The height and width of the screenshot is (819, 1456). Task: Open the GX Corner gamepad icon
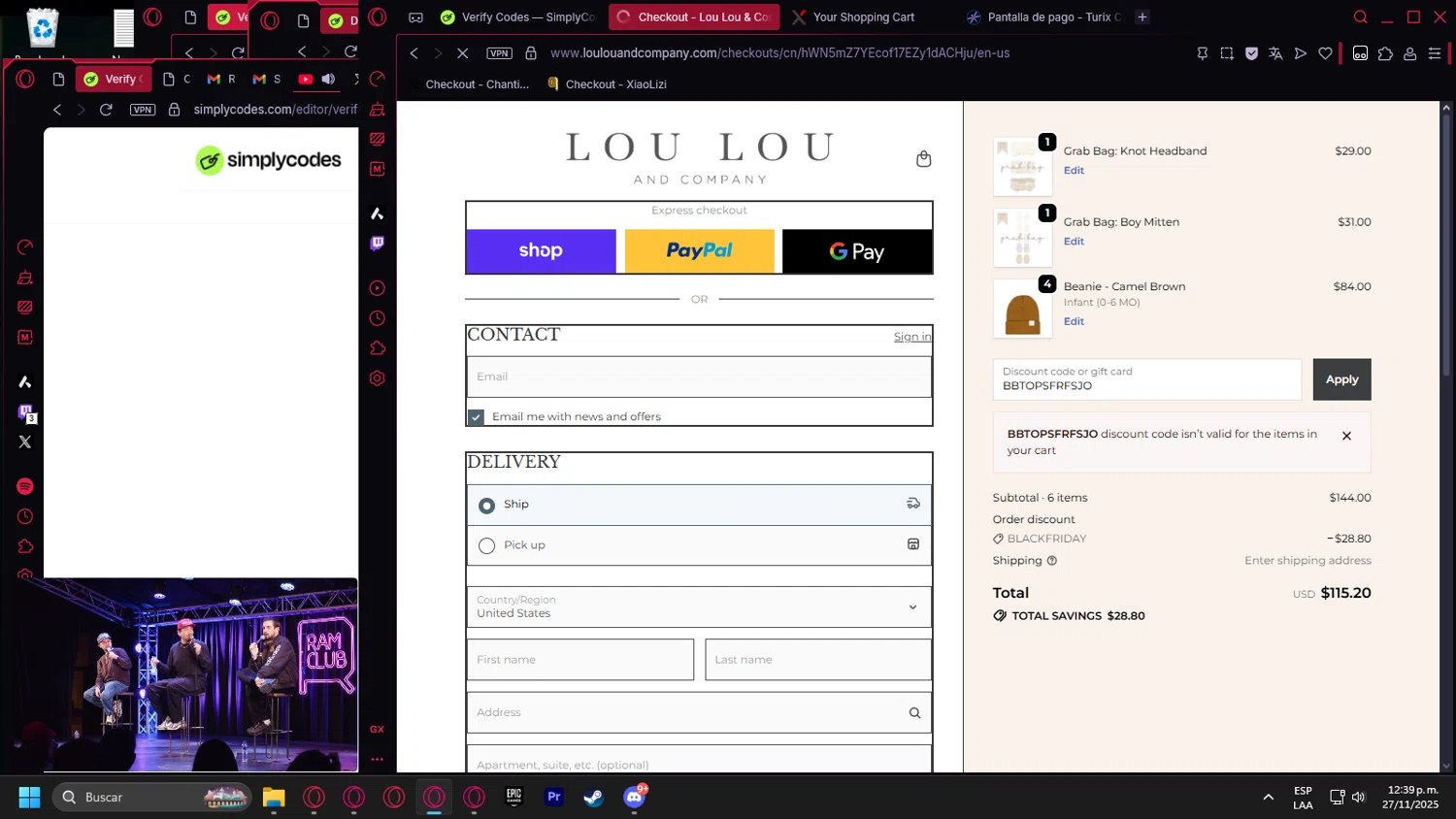tap(415, 16)
